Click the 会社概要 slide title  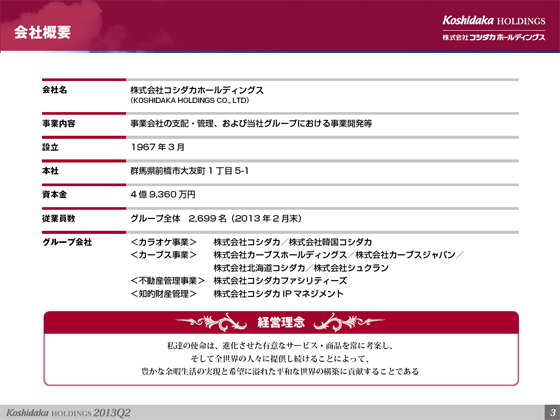pyautogui.click(x=42, y=32)
